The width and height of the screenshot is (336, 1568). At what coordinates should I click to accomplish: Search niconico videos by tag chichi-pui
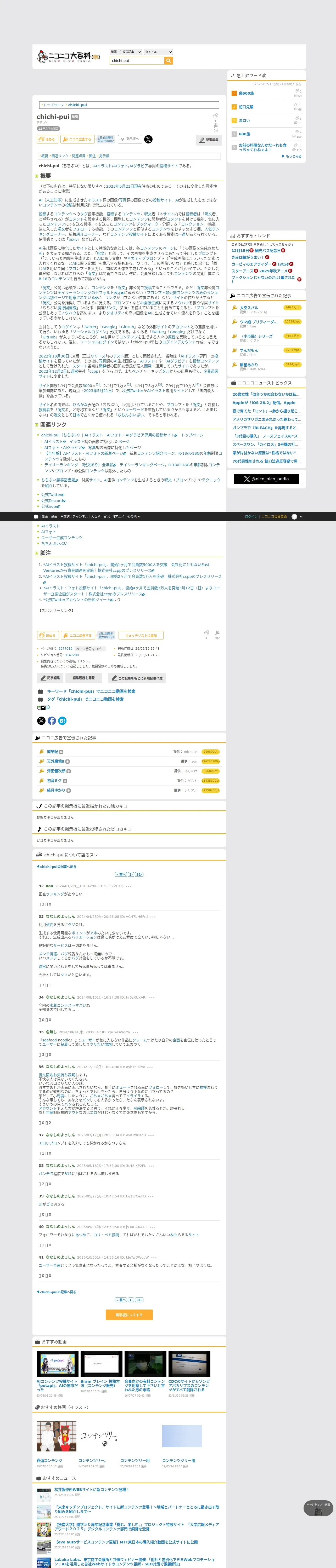(85, 699)
